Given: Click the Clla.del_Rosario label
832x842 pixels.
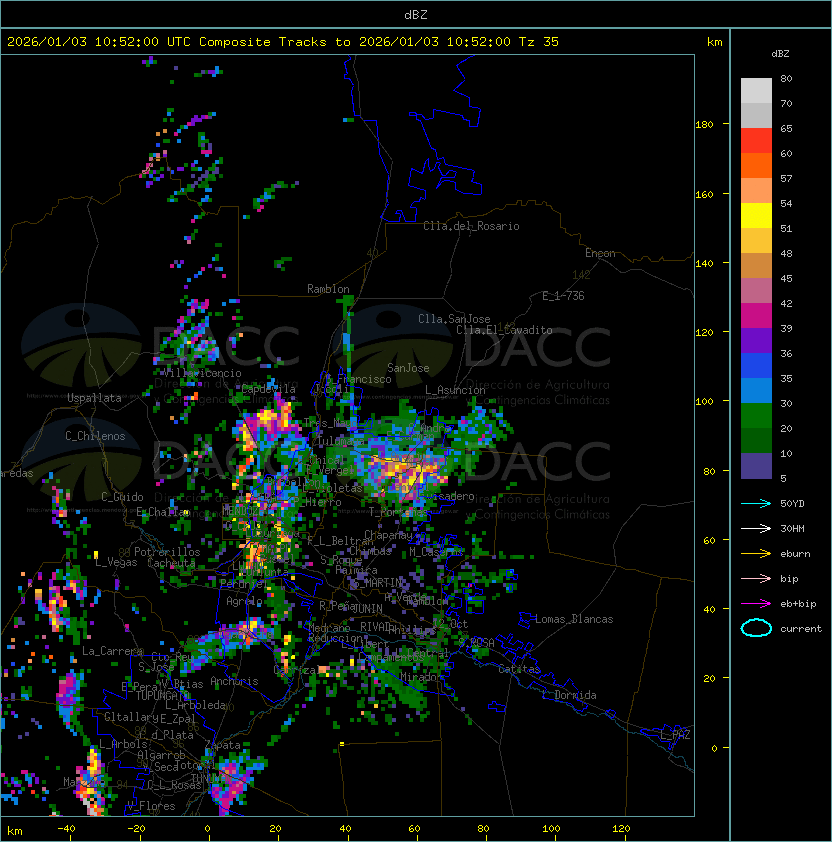Looking at the screenshot, I should coord(471,226).
